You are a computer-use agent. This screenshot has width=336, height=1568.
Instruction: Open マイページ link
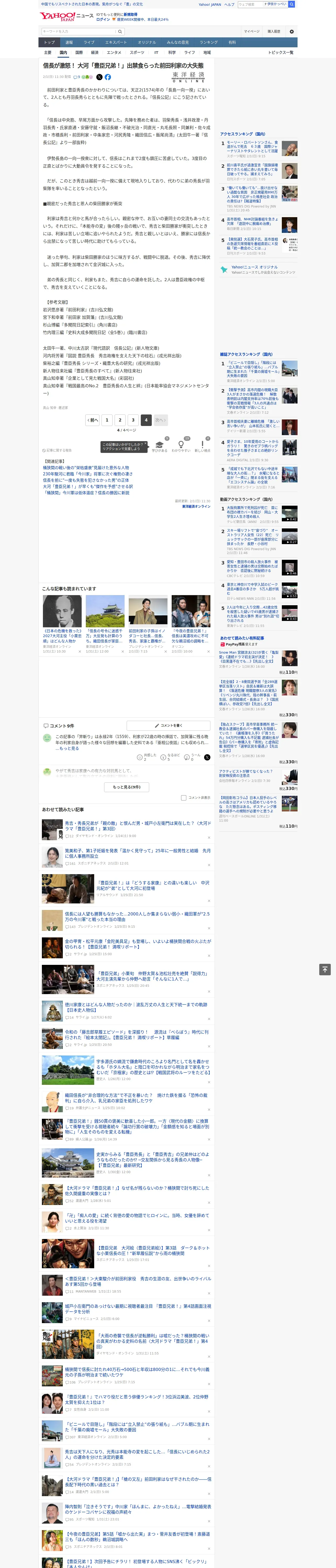pos(252,31)
